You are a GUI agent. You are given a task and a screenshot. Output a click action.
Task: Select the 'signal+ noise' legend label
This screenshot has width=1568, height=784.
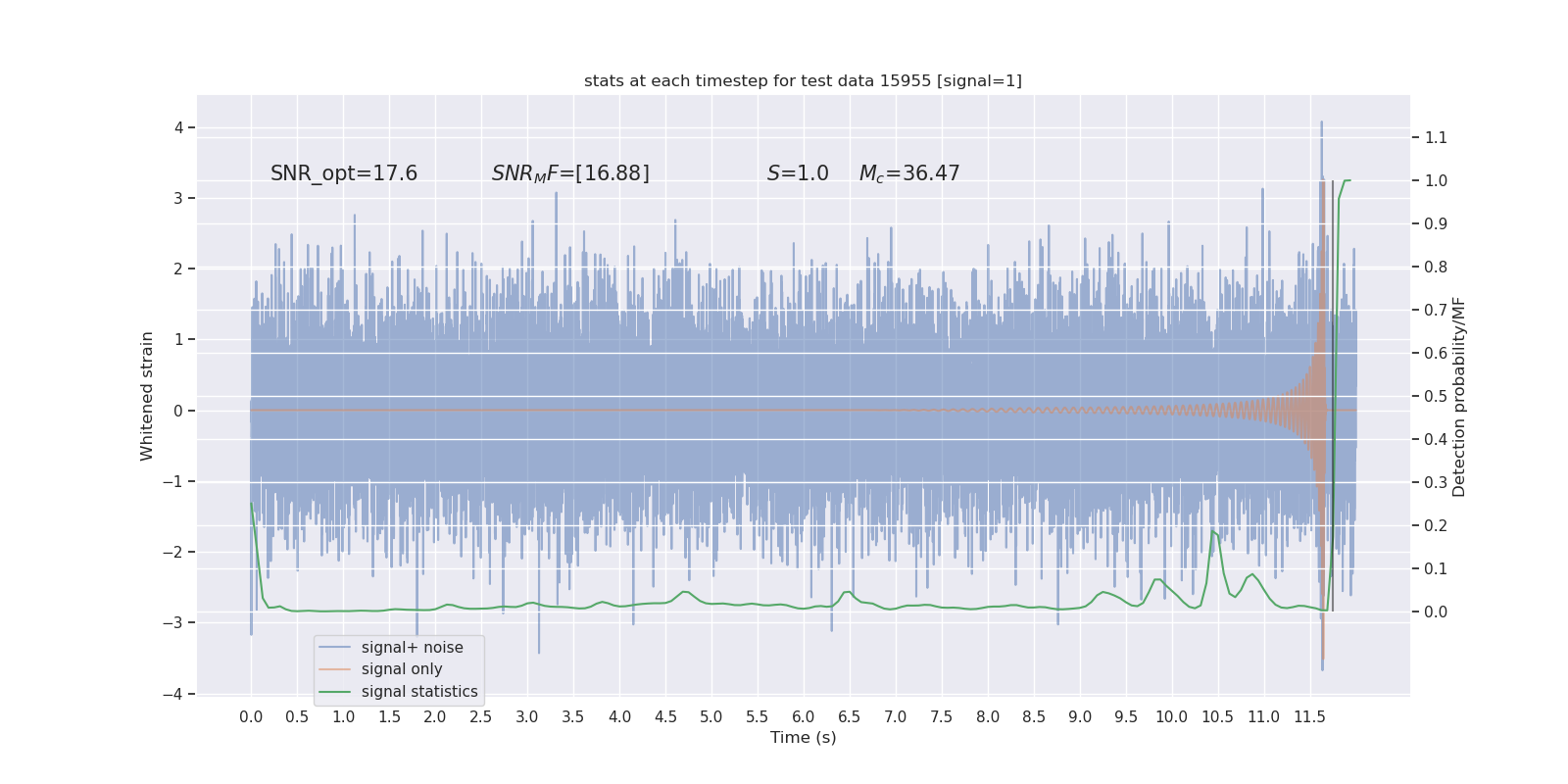[x=412, y=648]
